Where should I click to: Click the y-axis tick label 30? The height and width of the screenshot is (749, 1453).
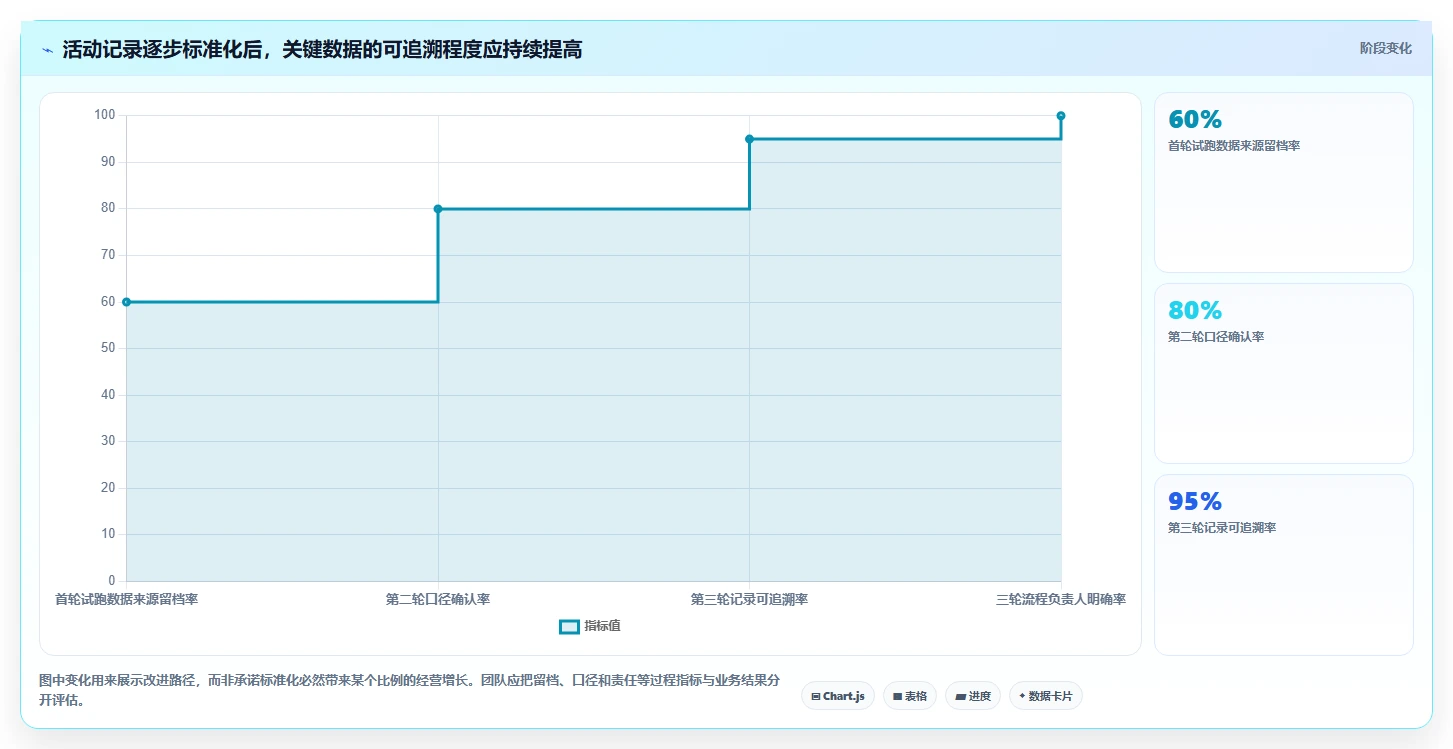[x=108, y=441]
